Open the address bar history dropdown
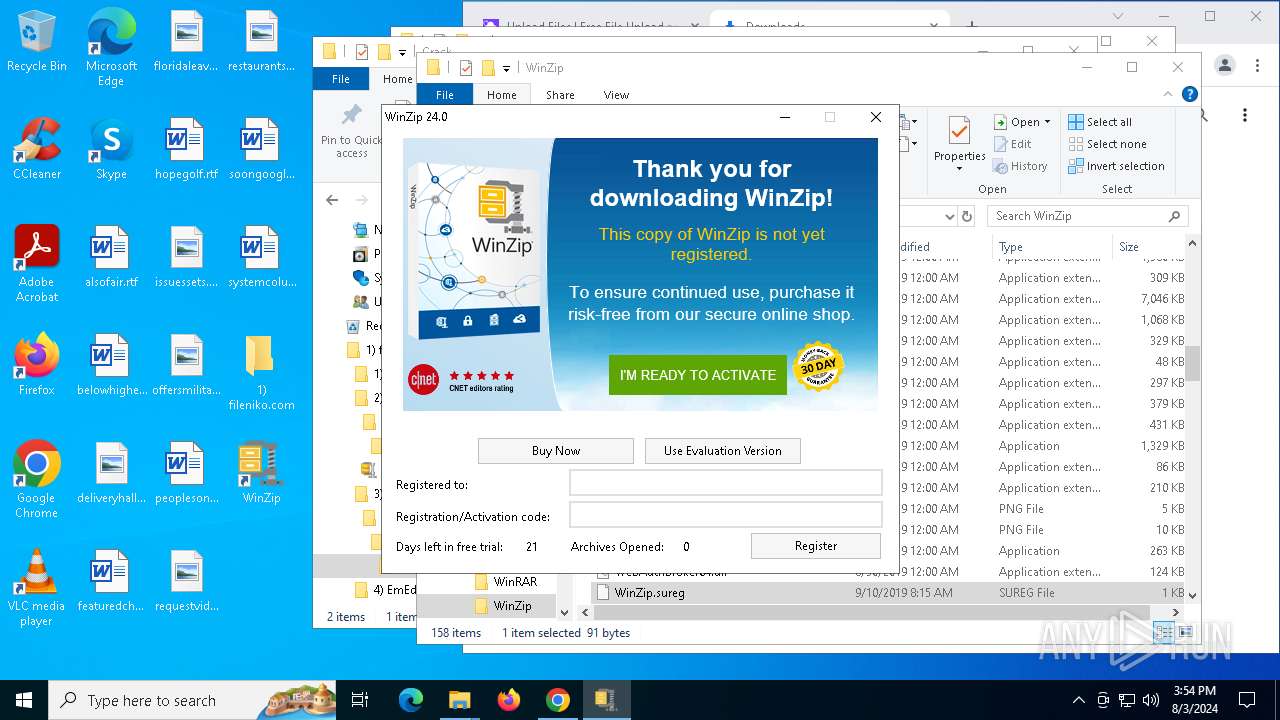This screenshot has height=720, width=1280. click(x=949, y=216)
